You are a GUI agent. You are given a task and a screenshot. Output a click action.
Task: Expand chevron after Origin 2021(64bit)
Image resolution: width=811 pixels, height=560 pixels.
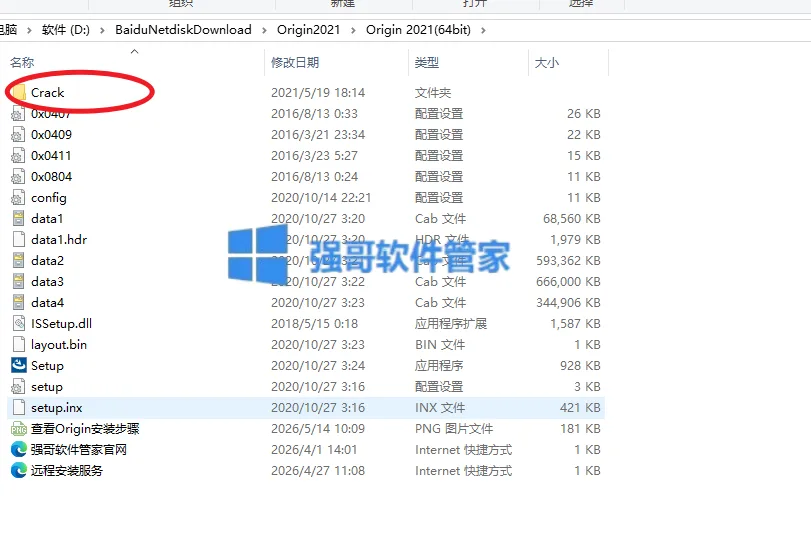coord(484,31)
